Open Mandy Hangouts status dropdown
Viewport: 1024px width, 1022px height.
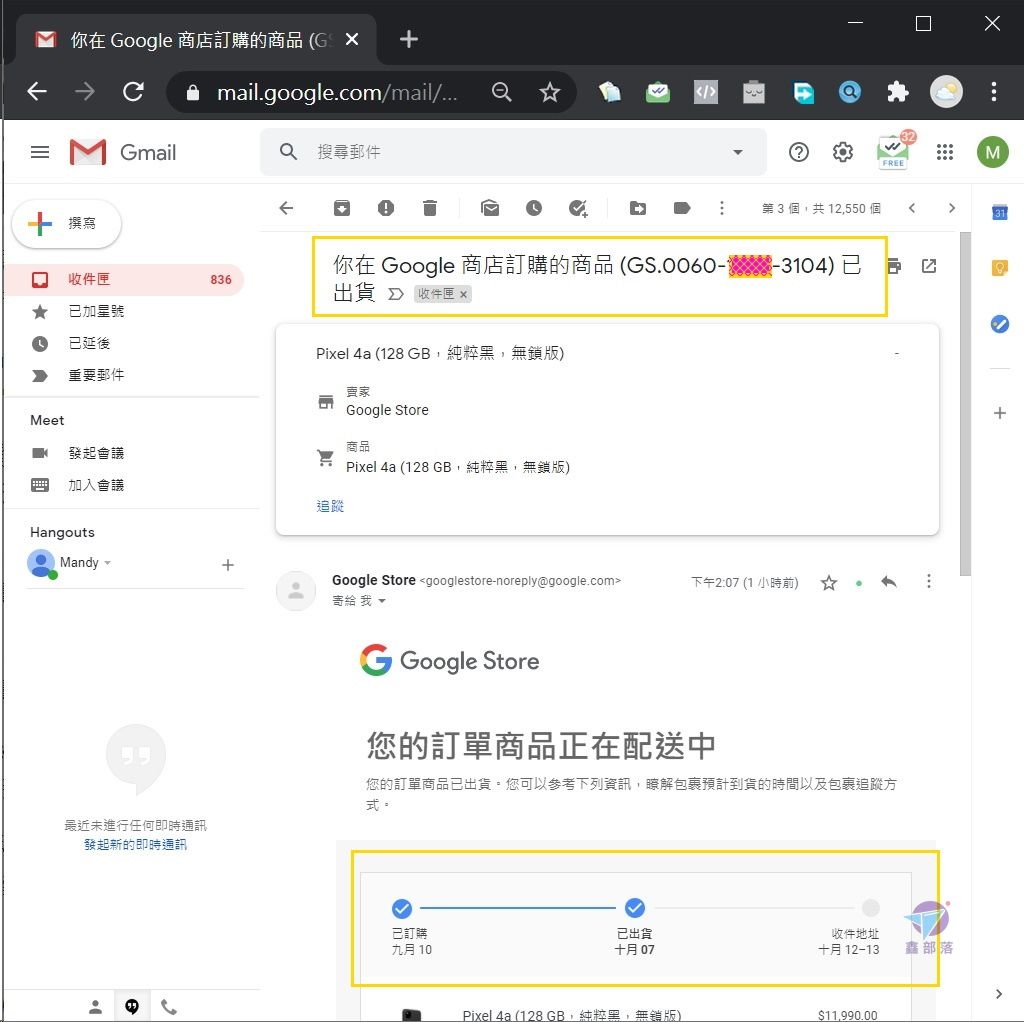pos(107,562)
